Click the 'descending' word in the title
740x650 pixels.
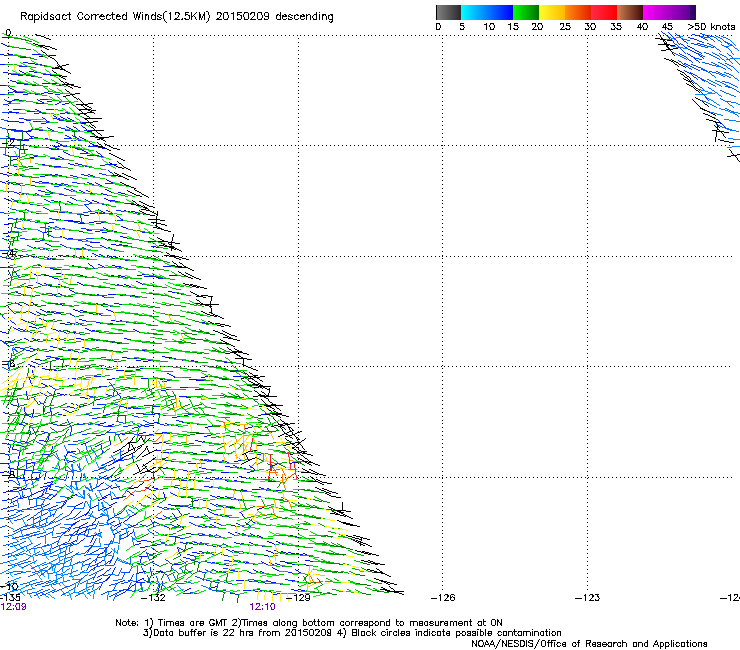tap(304, 17)
